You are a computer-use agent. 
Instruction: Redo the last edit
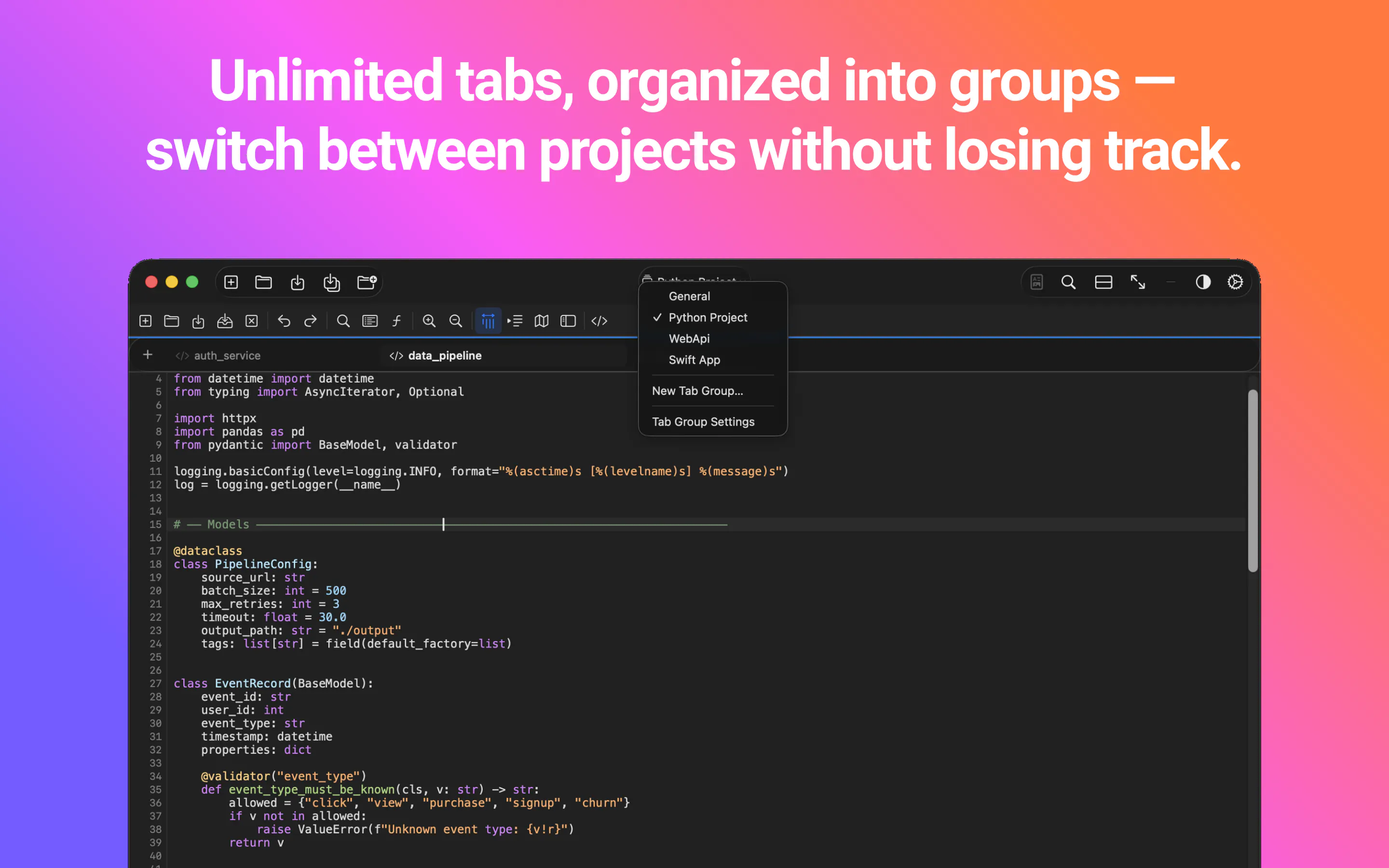tap(311, 321)
